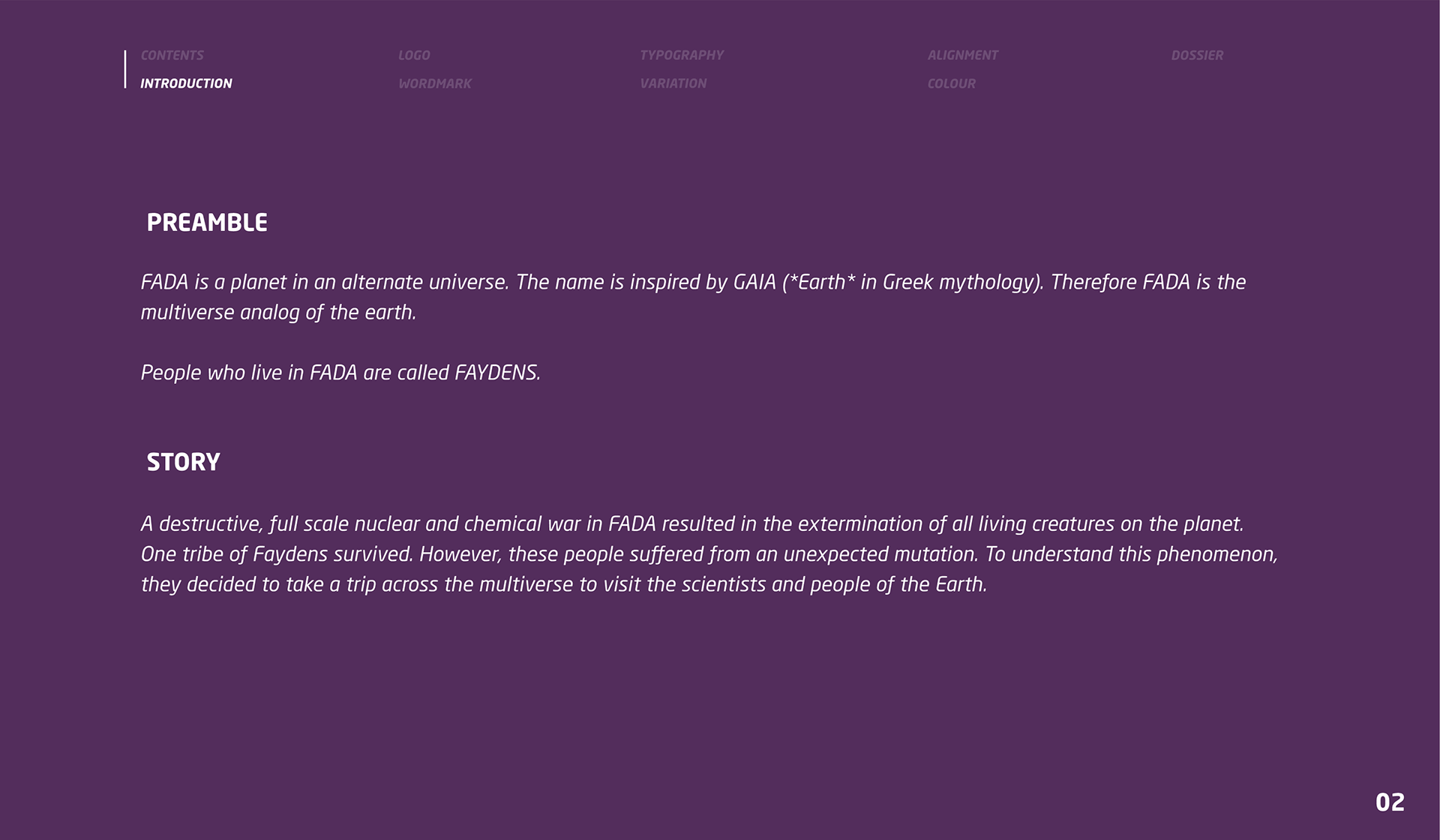1440x840 pixels.
Task: Click the PREAMBLE heading
Action: [x=207, y=223]
